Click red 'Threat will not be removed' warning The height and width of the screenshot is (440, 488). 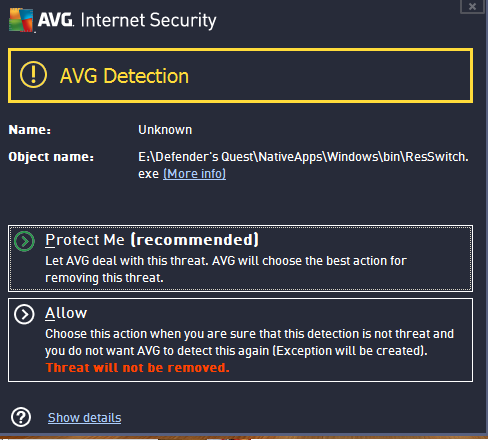pyautogui.click(x=137, y=368)
